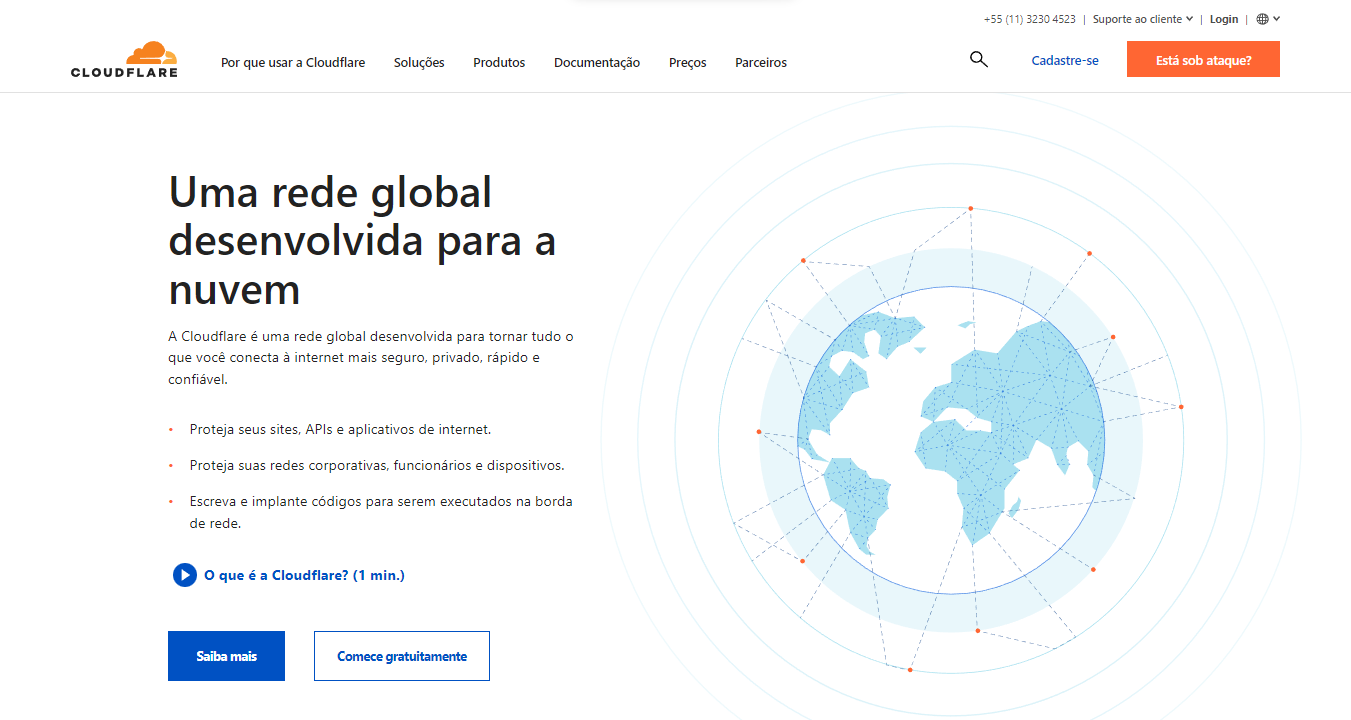Open the Preços page
The width and height of the screenshot is (1351, 720).
(x=687, y=62)
